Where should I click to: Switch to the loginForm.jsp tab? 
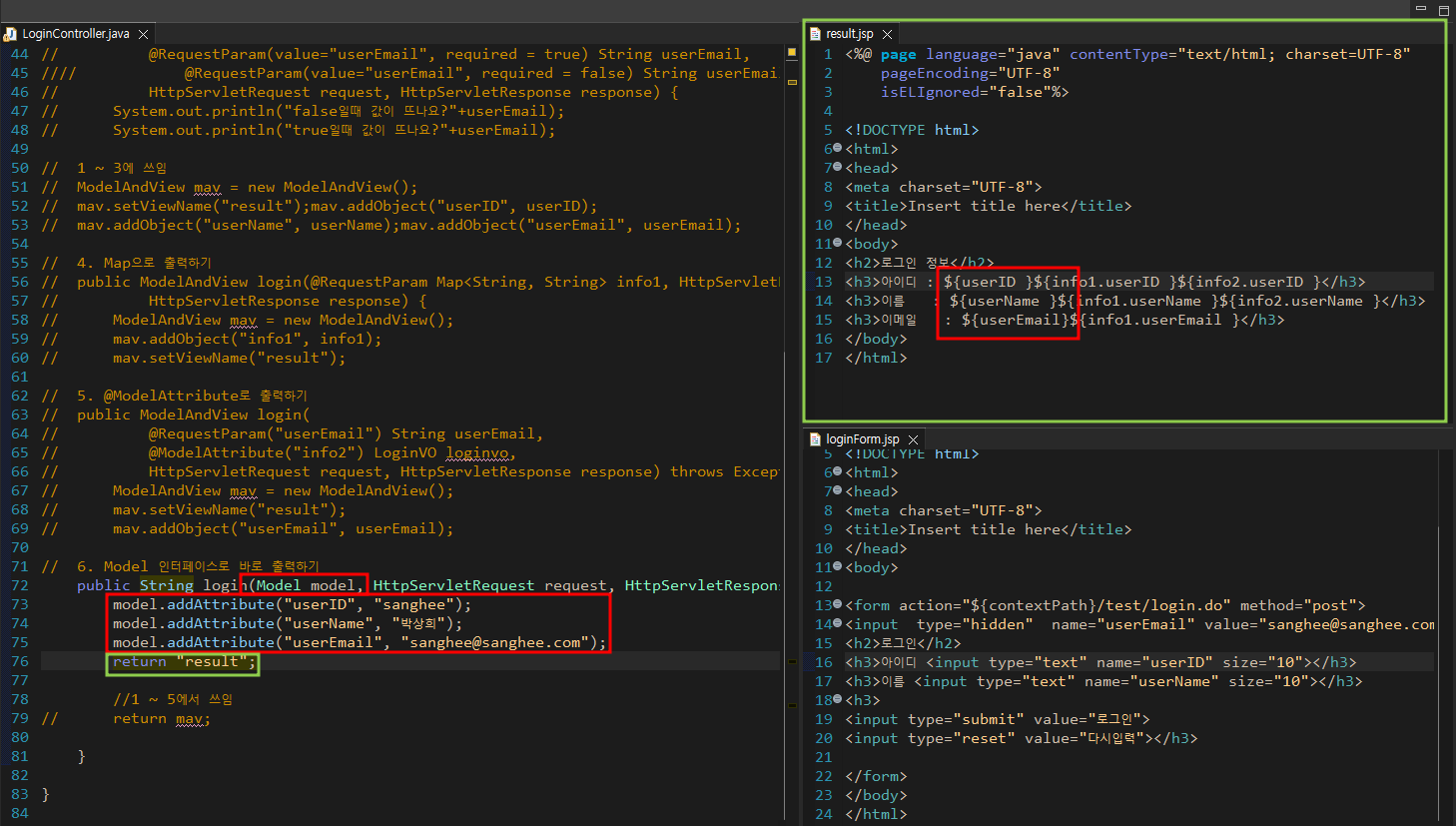click(x=863, y=439)
